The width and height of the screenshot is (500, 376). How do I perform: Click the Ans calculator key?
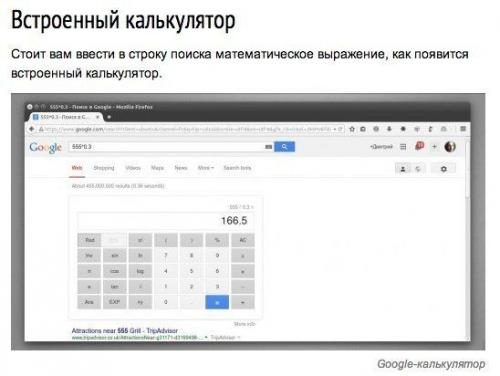pyautogui.click(x=89, y=302)
